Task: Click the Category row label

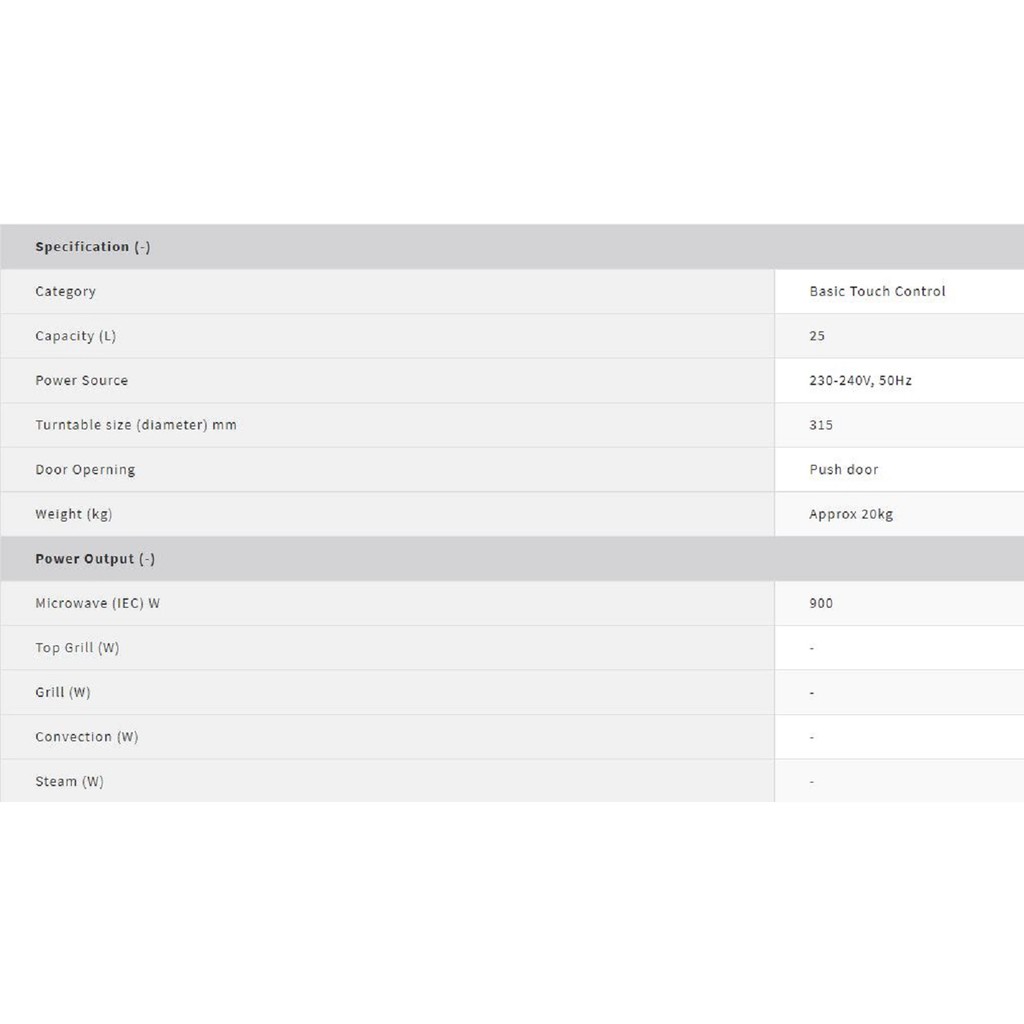Action: click(65, 292)
